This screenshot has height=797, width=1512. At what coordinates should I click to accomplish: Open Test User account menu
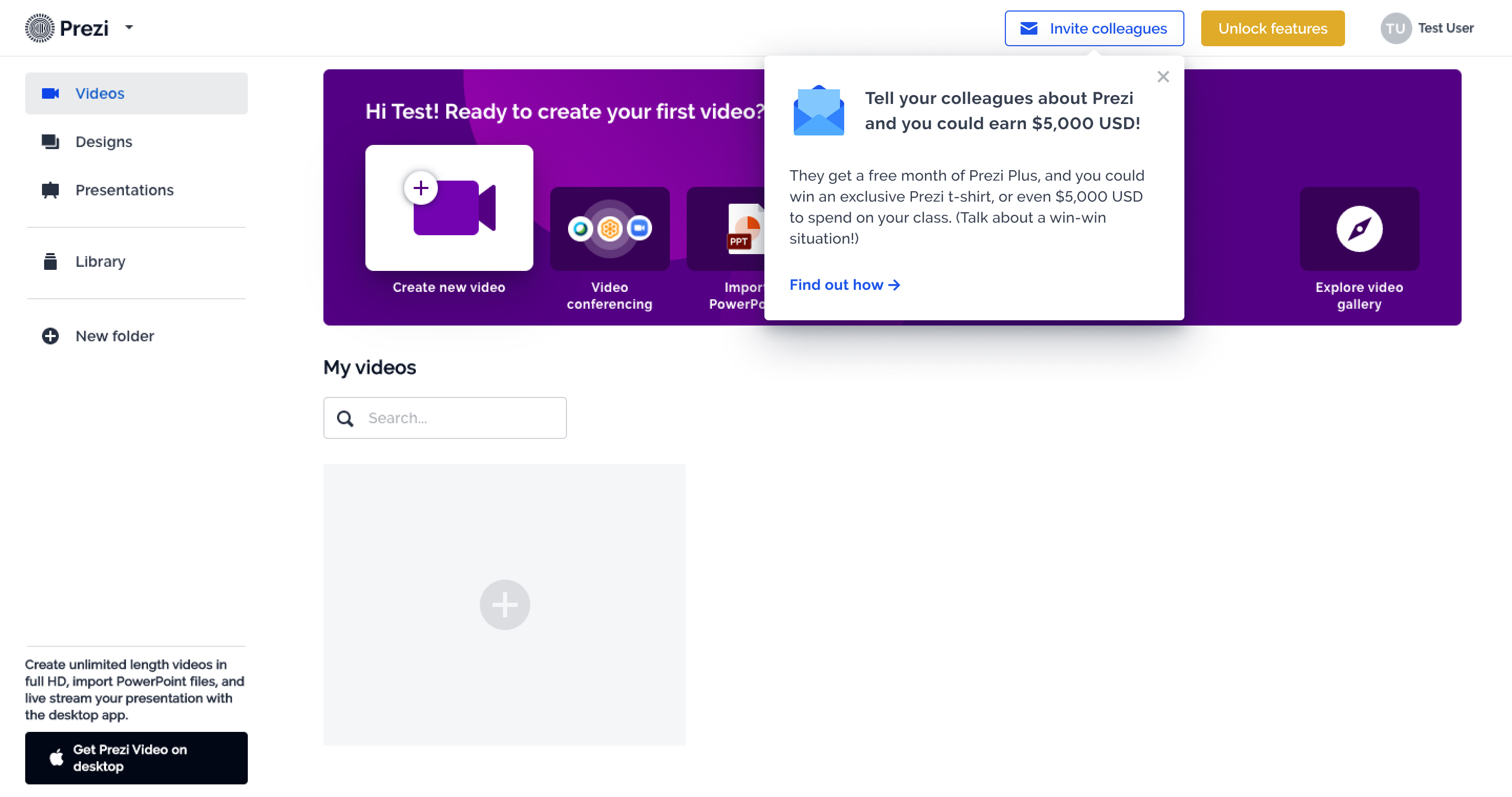(1445, 28)
